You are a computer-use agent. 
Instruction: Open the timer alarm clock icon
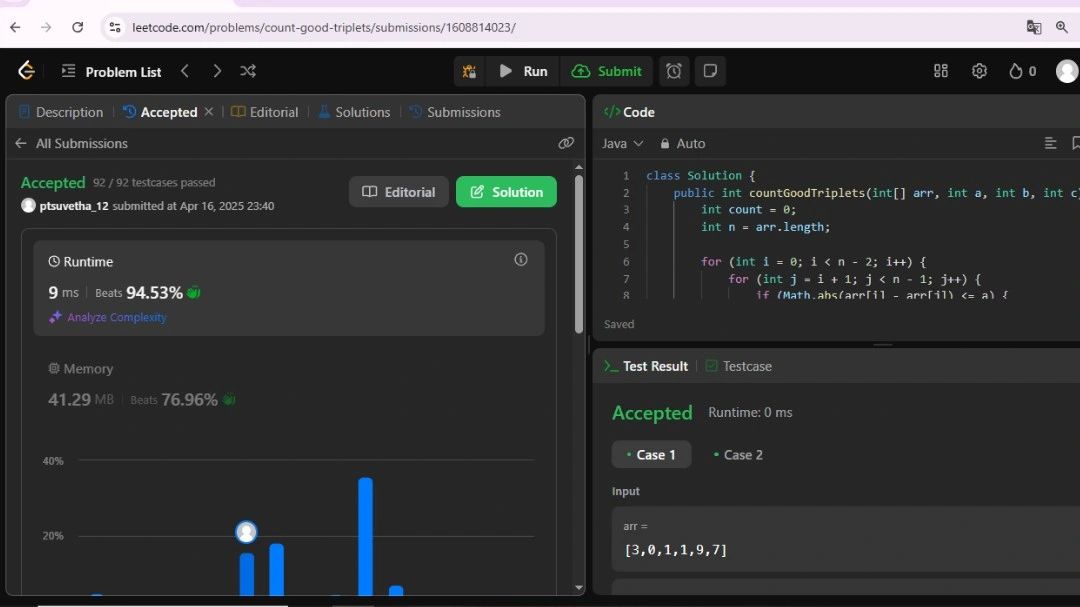[x=674, y=71]
